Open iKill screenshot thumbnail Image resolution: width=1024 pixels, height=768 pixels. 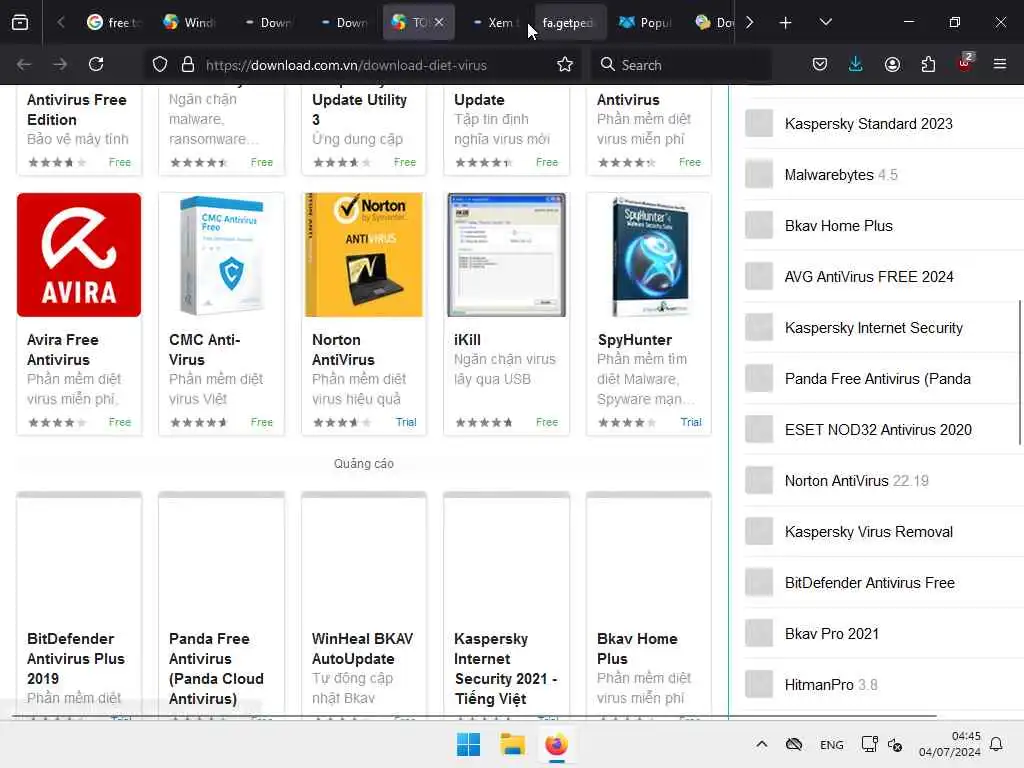click(506, 255)
